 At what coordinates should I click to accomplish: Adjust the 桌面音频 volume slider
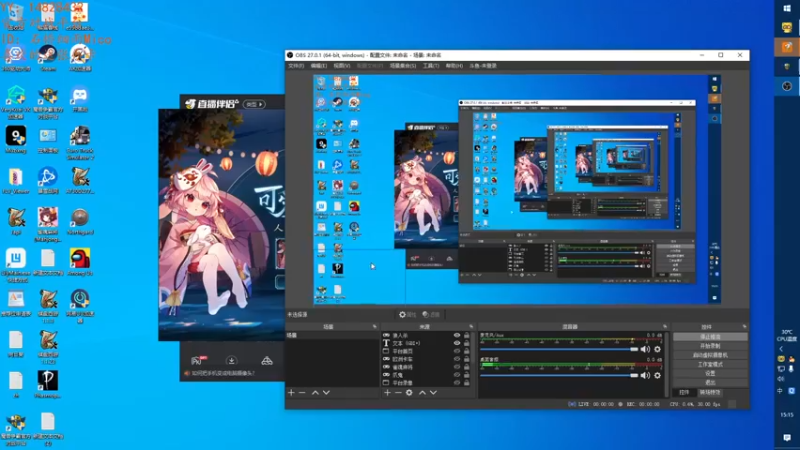click(559, 375)
